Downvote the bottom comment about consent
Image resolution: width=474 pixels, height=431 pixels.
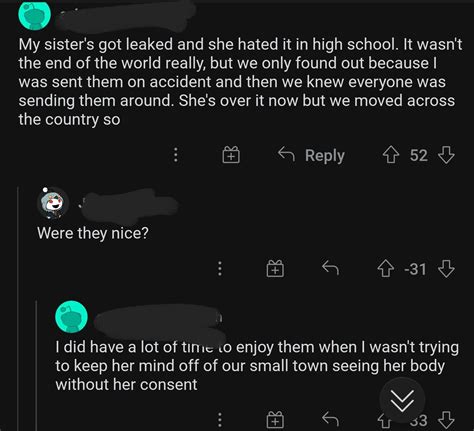pyautogui.click(x=446, y=420)
